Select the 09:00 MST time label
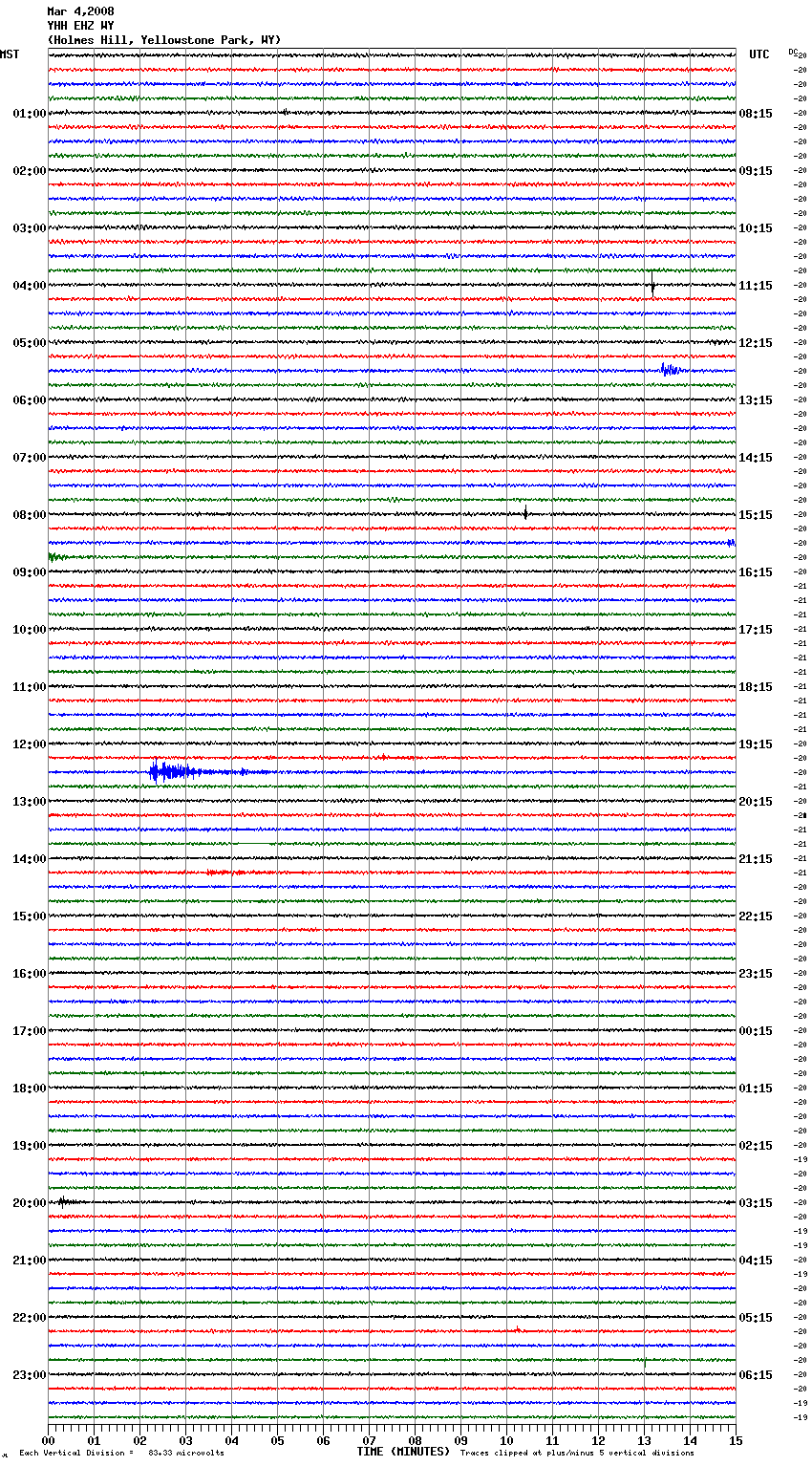 (x=30, y=572)
